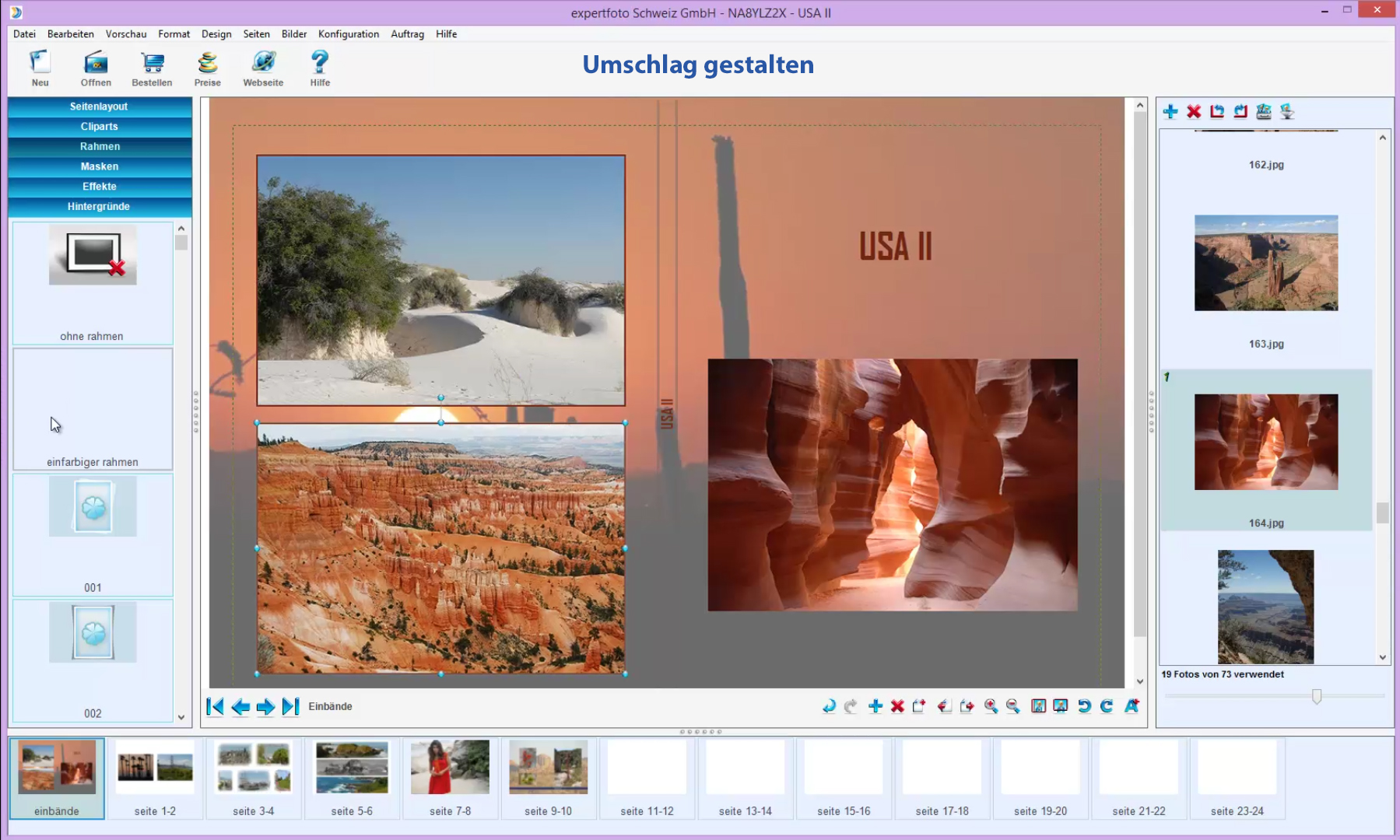1400x840 pixels.
Task: Click the Öffnen folder icon
Action: click(96, 62)
